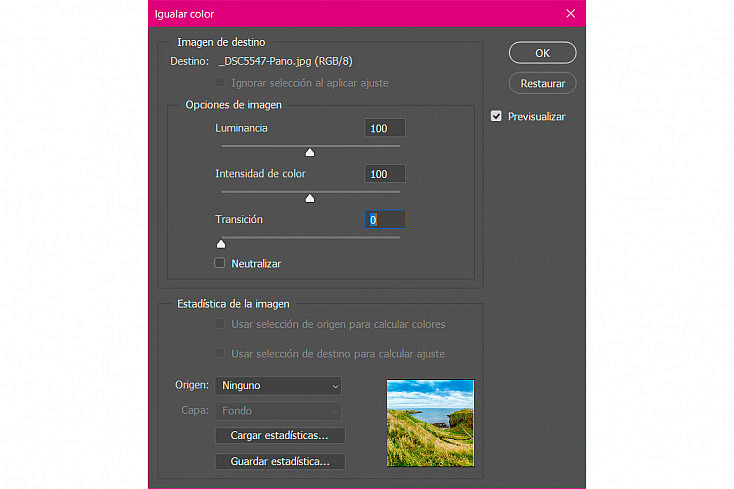Click the Opciones de imagen group label
Screen dimensions: 734x489
click(234, 105)
